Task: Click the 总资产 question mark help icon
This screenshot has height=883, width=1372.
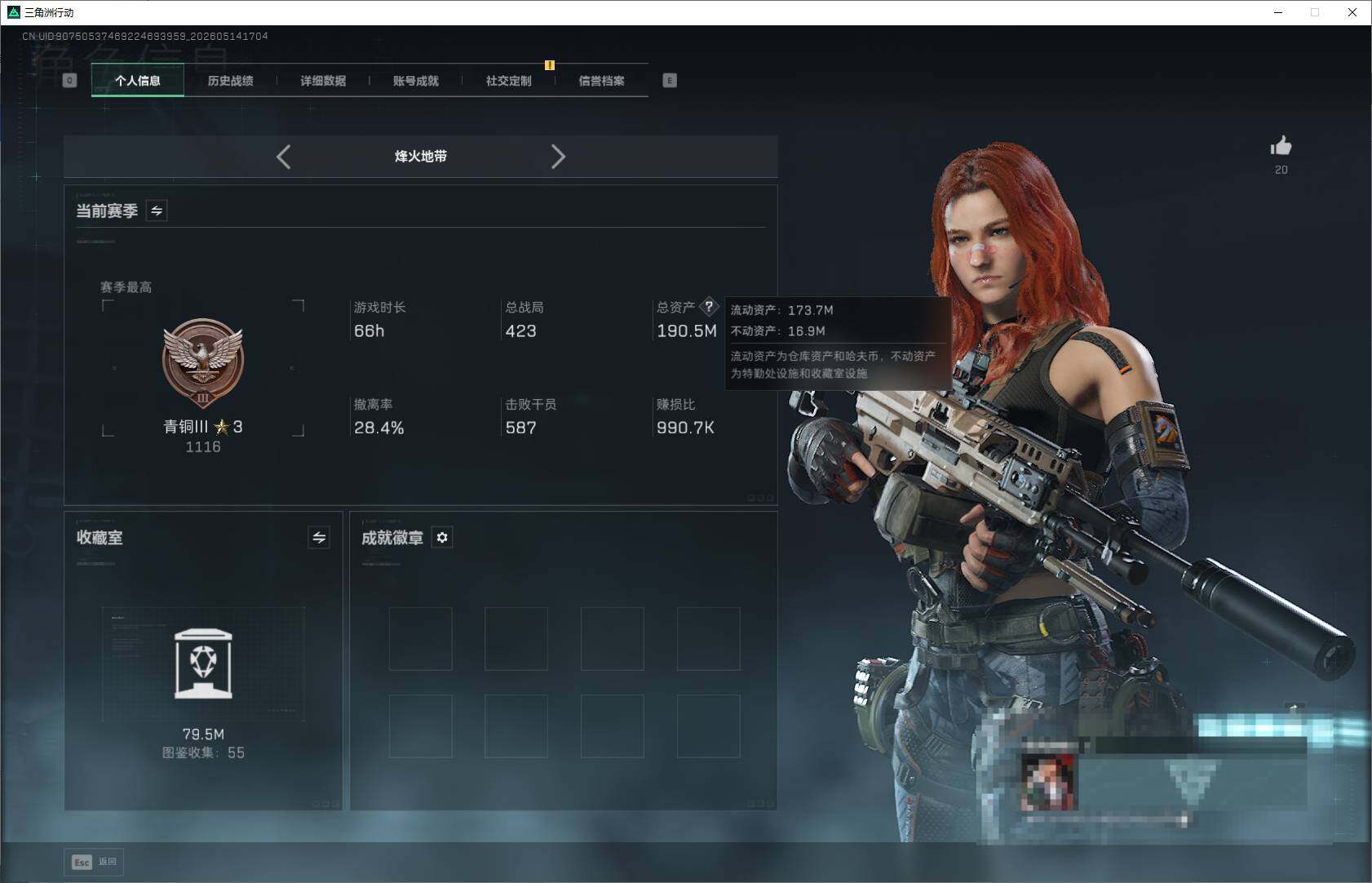Action: (709, 307)
